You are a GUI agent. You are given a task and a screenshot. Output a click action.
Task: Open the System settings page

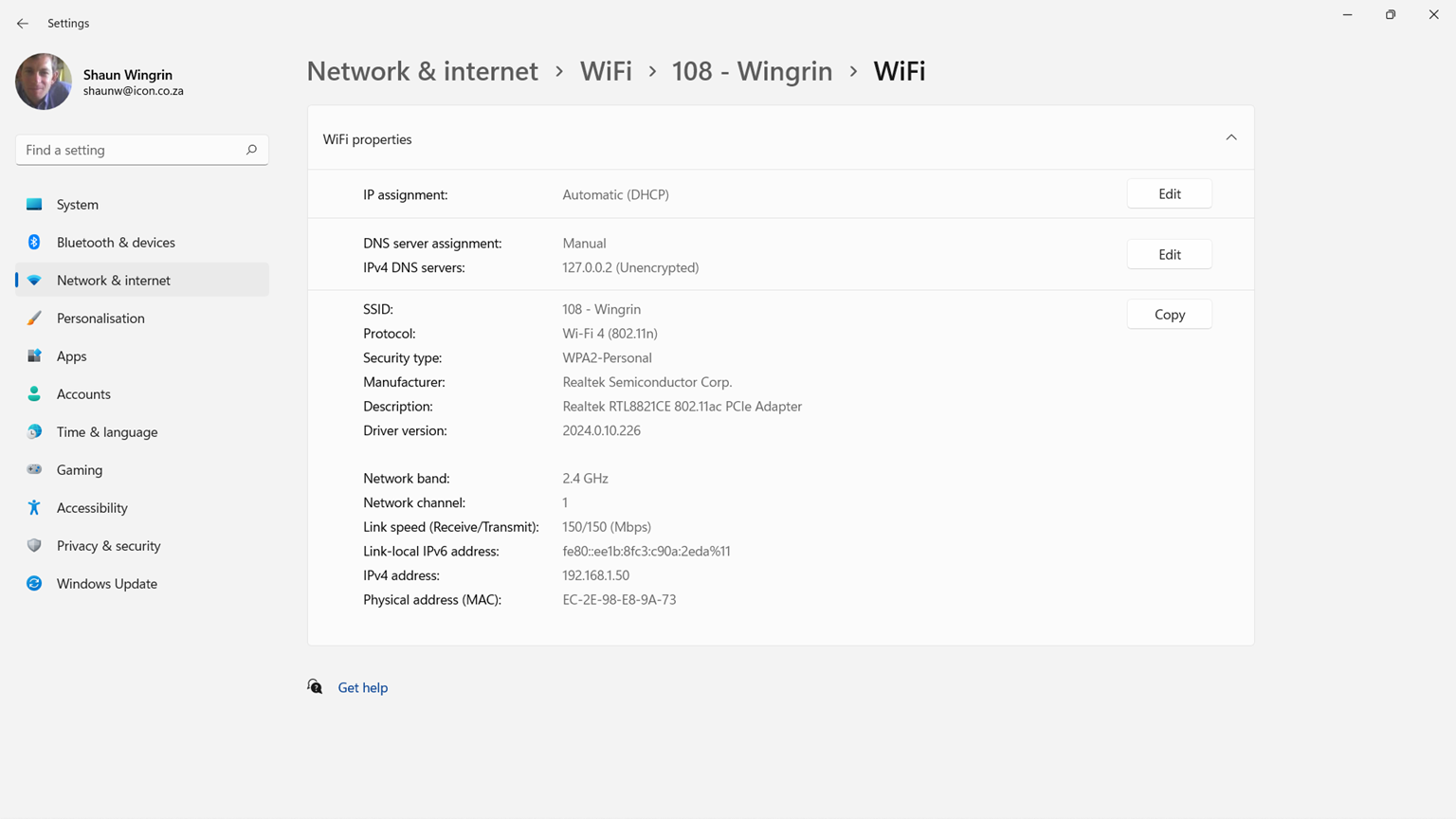142,205
